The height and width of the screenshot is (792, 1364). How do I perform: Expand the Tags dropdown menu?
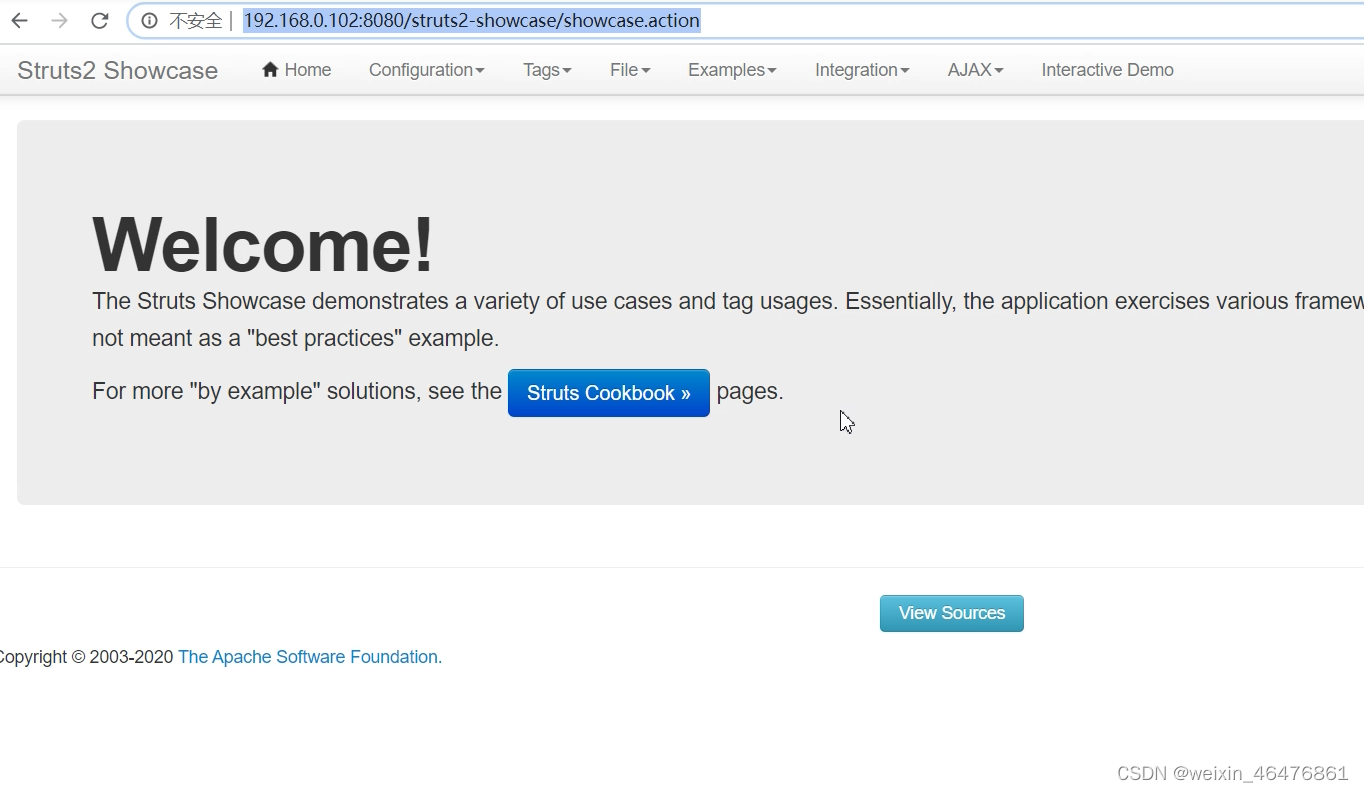click(x=547, y=70)
